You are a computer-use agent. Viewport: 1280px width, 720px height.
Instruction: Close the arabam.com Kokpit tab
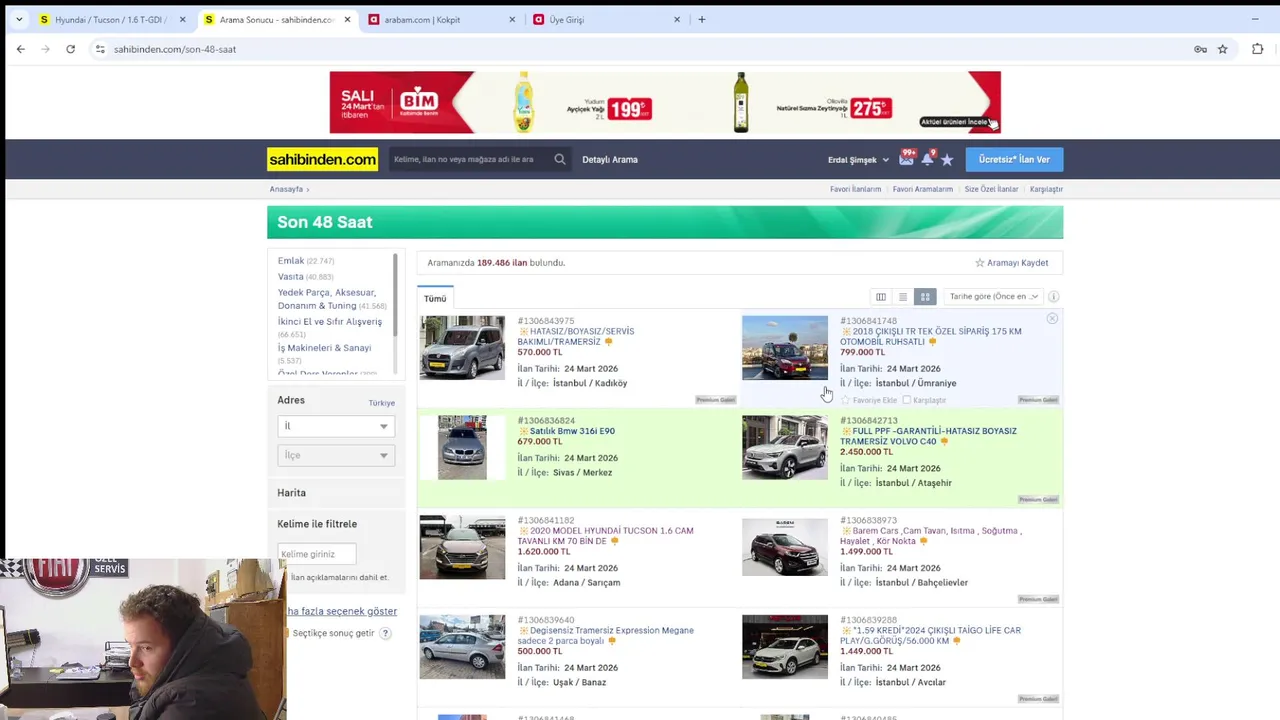512,19
